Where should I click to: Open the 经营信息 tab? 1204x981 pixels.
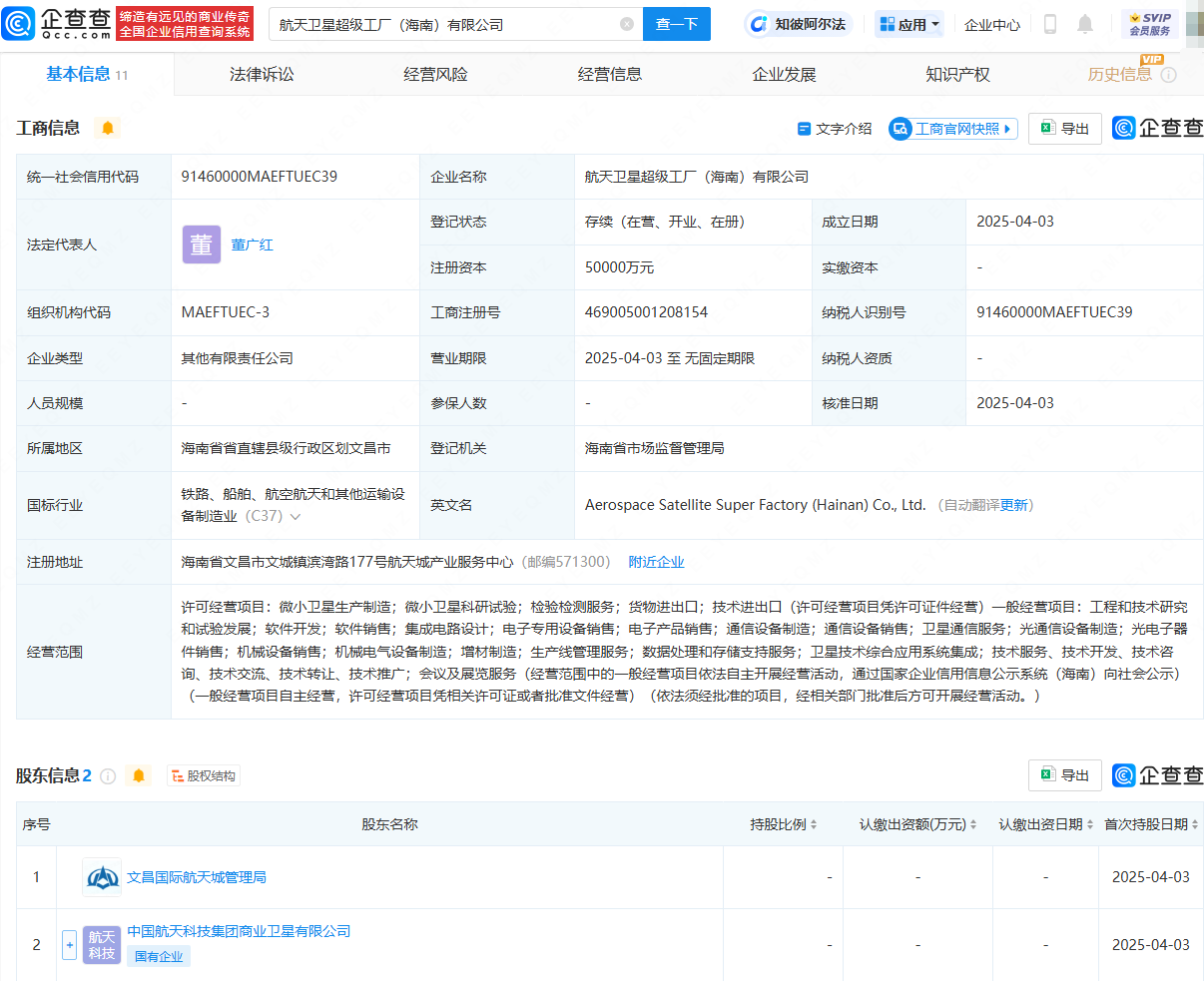tap(610, 75)
